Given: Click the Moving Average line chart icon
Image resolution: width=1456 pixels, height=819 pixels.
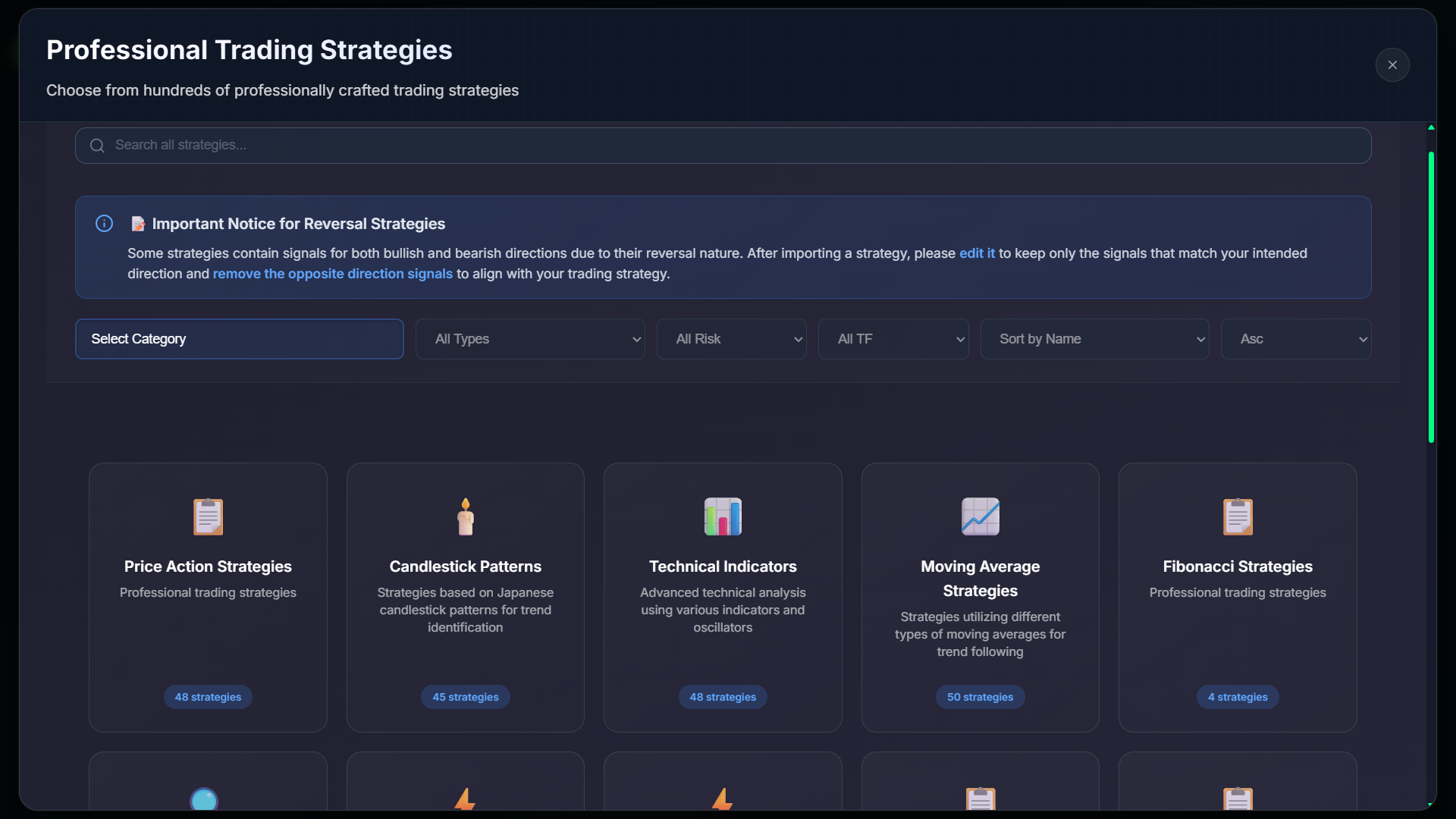Looking at the screenshot, I should click(980, 516).
